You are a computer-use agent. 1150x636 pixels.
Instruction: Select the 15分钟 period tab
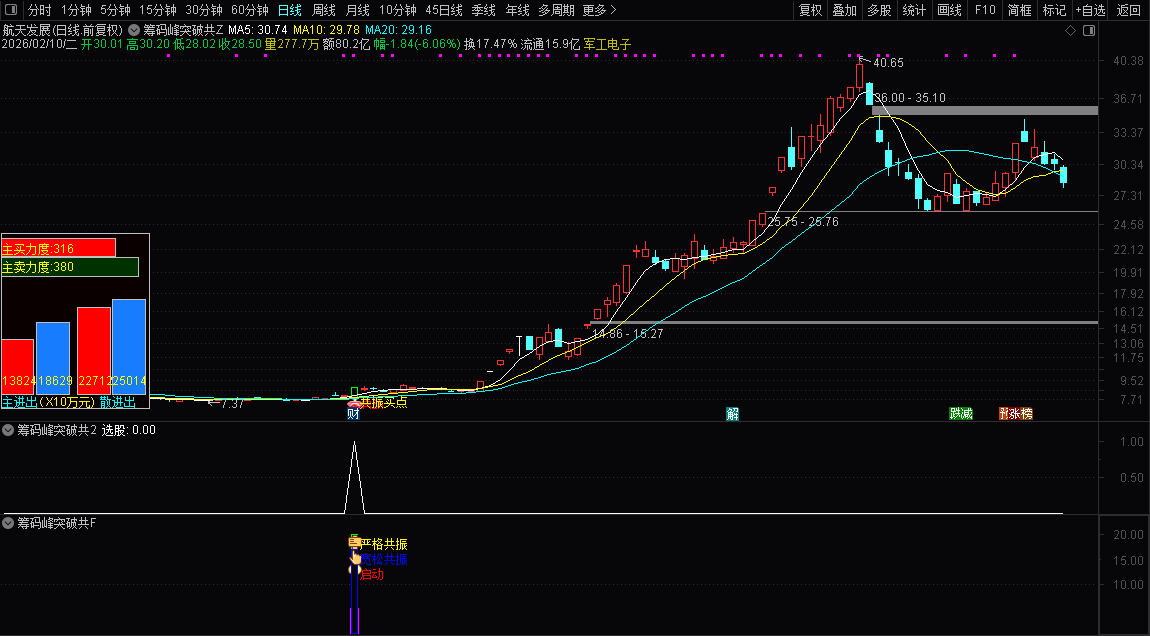[158, 10]
